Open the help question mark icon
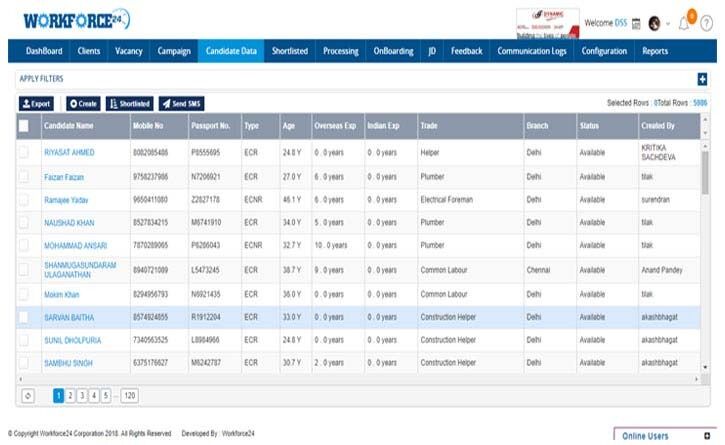 point(707,23)
